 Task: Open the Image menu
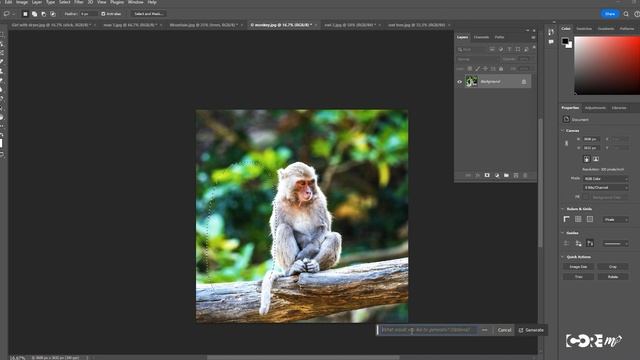(x=22, y=2)
